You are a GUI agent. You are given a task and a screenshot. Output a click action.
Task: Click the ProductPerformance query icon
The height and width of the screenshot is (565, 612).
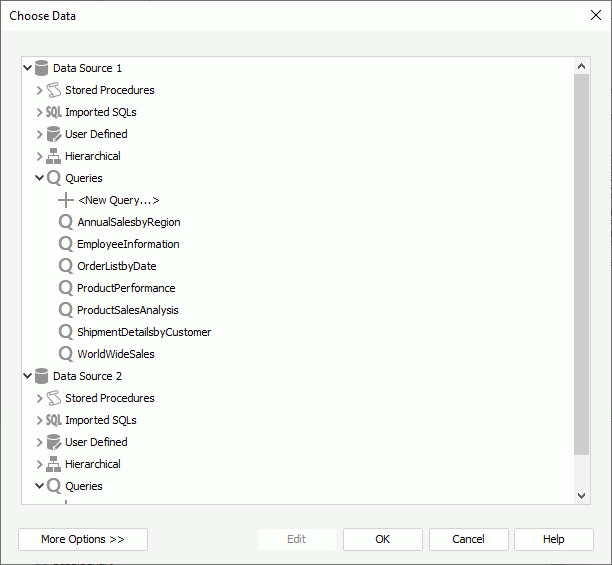click(66, 288)
